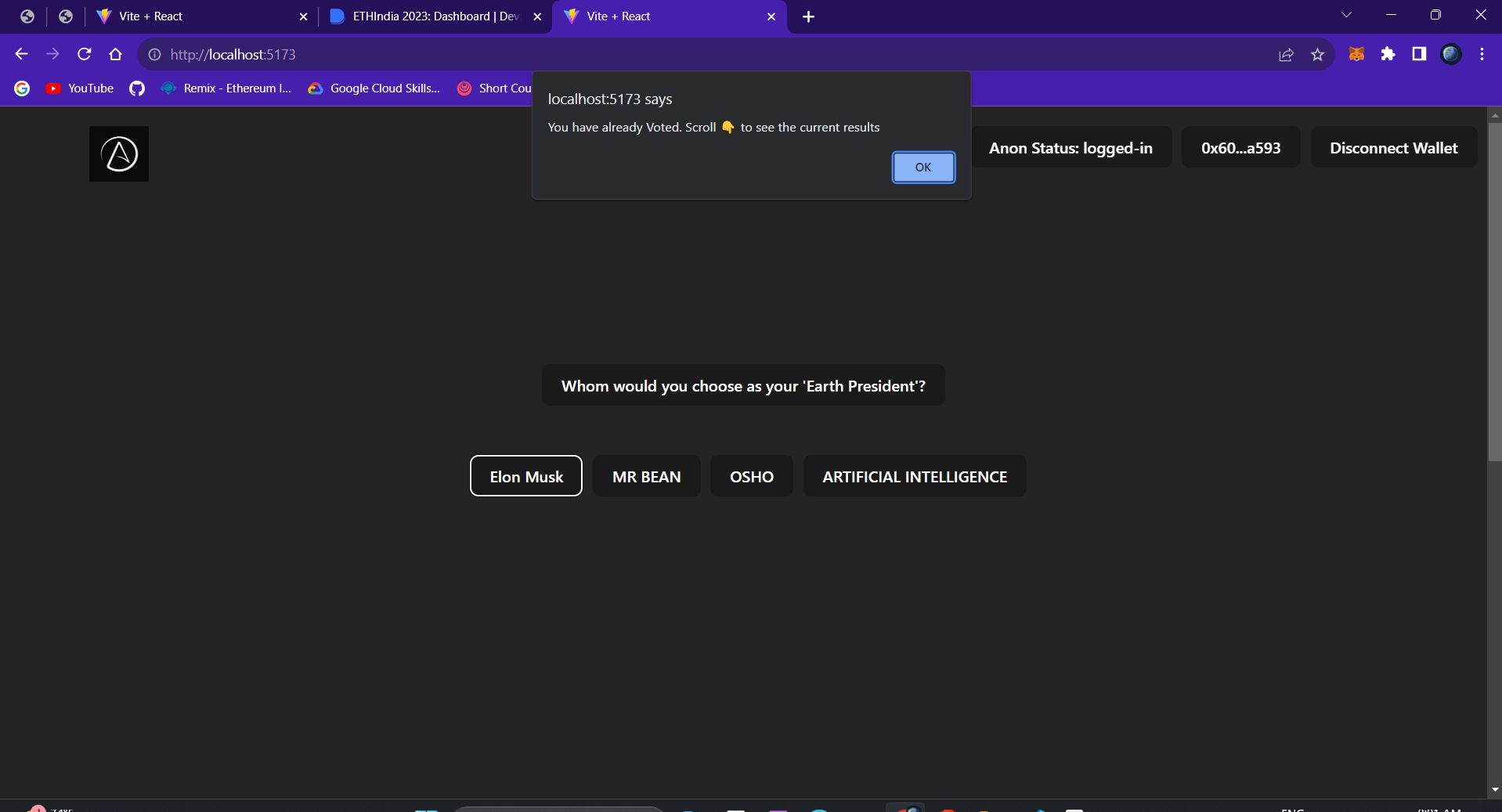The height and width of the screenshot is (812, 1502).
Task: Pick ARTIFICIAL INTELLIGENCE as president
Action: coord(915,476)
